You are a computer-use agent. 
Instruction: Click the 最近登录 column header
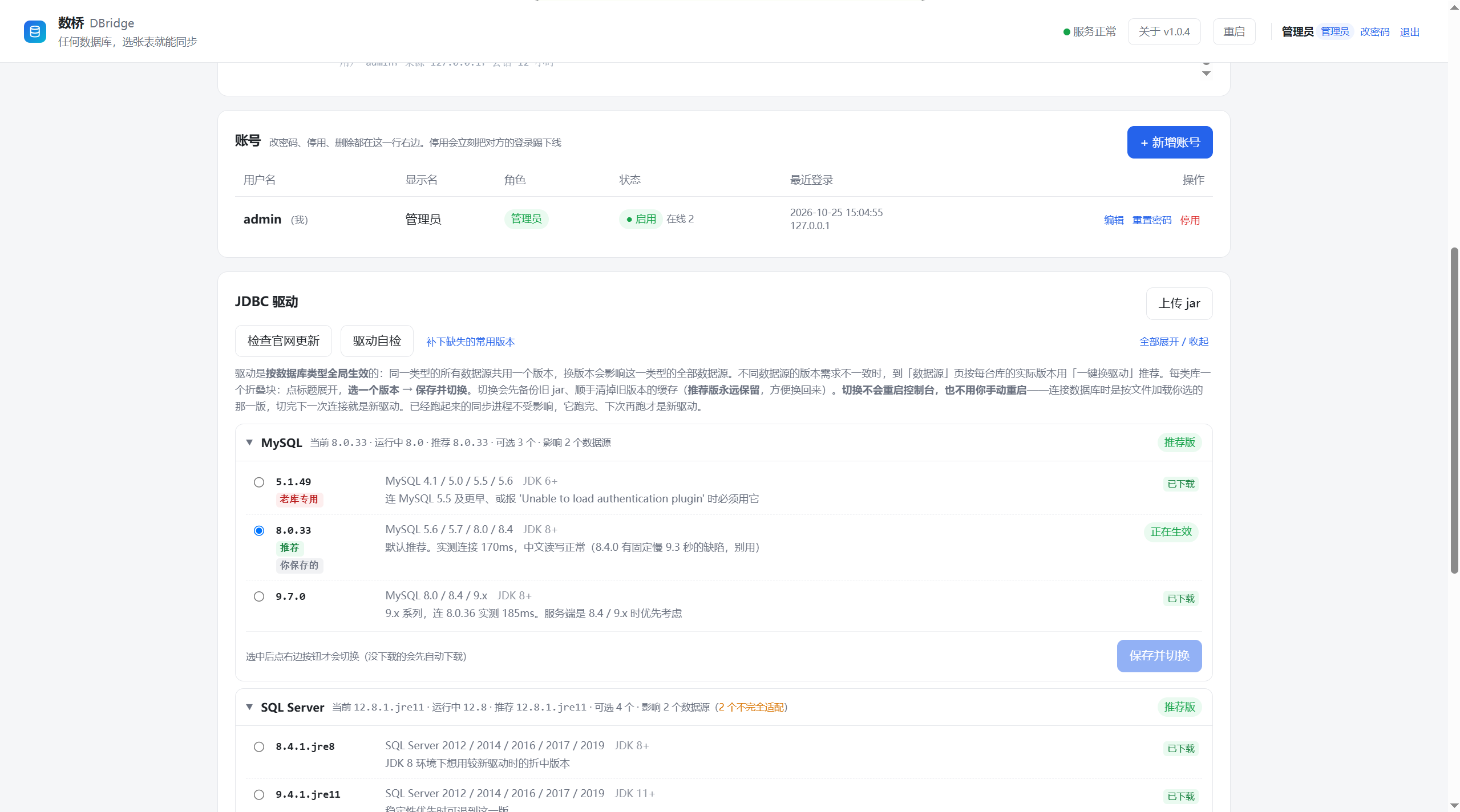pyautogui.click(x=811, y=180)
